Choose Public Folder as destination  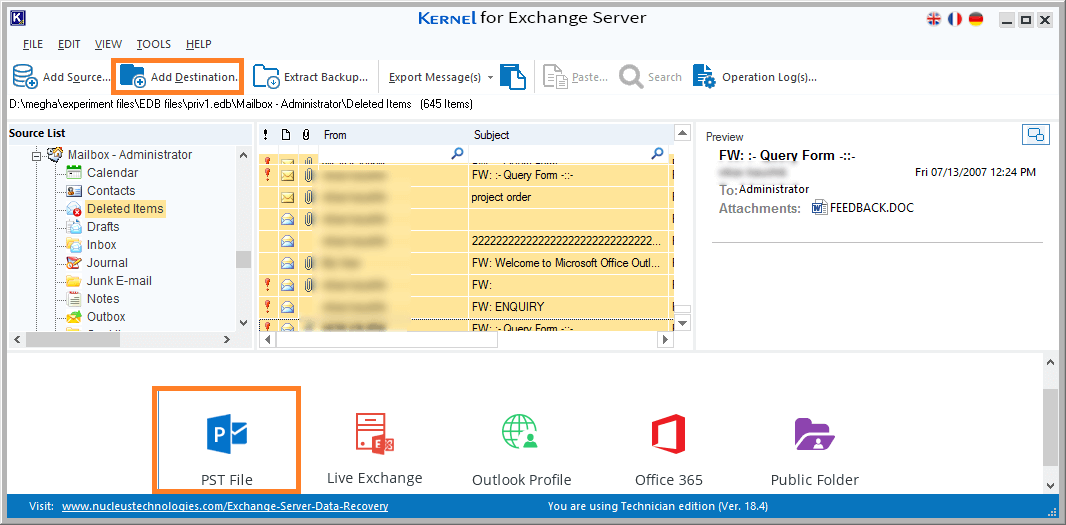click(814, 450)
